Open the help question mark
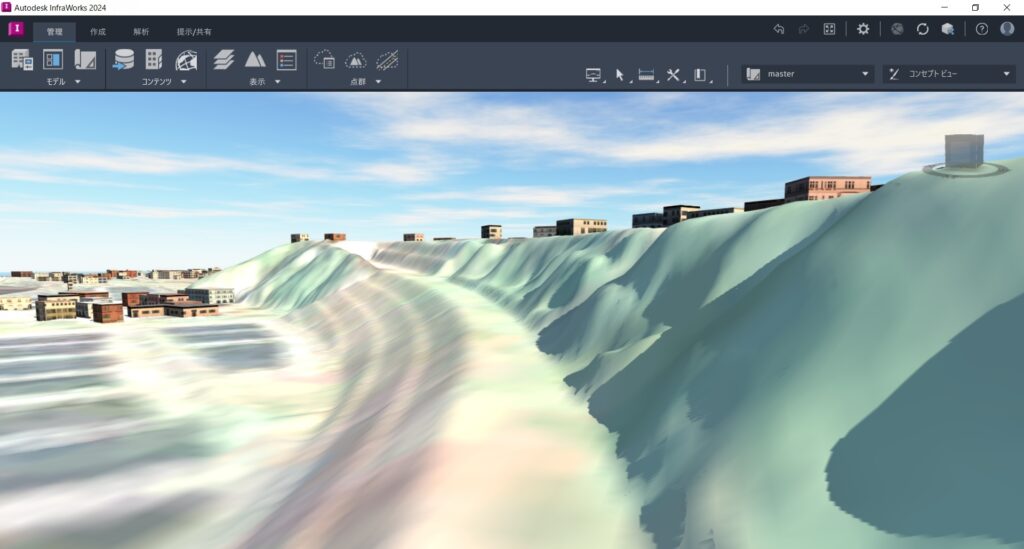 982,29
